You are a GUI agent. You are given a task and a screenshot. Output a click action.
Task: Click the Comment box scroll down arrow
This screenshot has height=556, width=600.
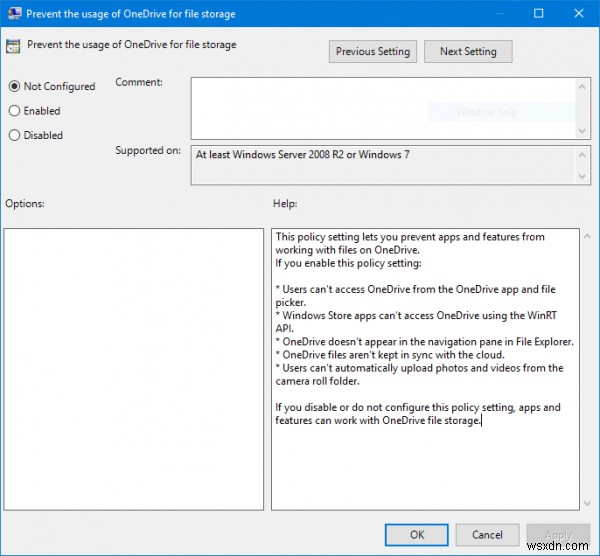582,131
